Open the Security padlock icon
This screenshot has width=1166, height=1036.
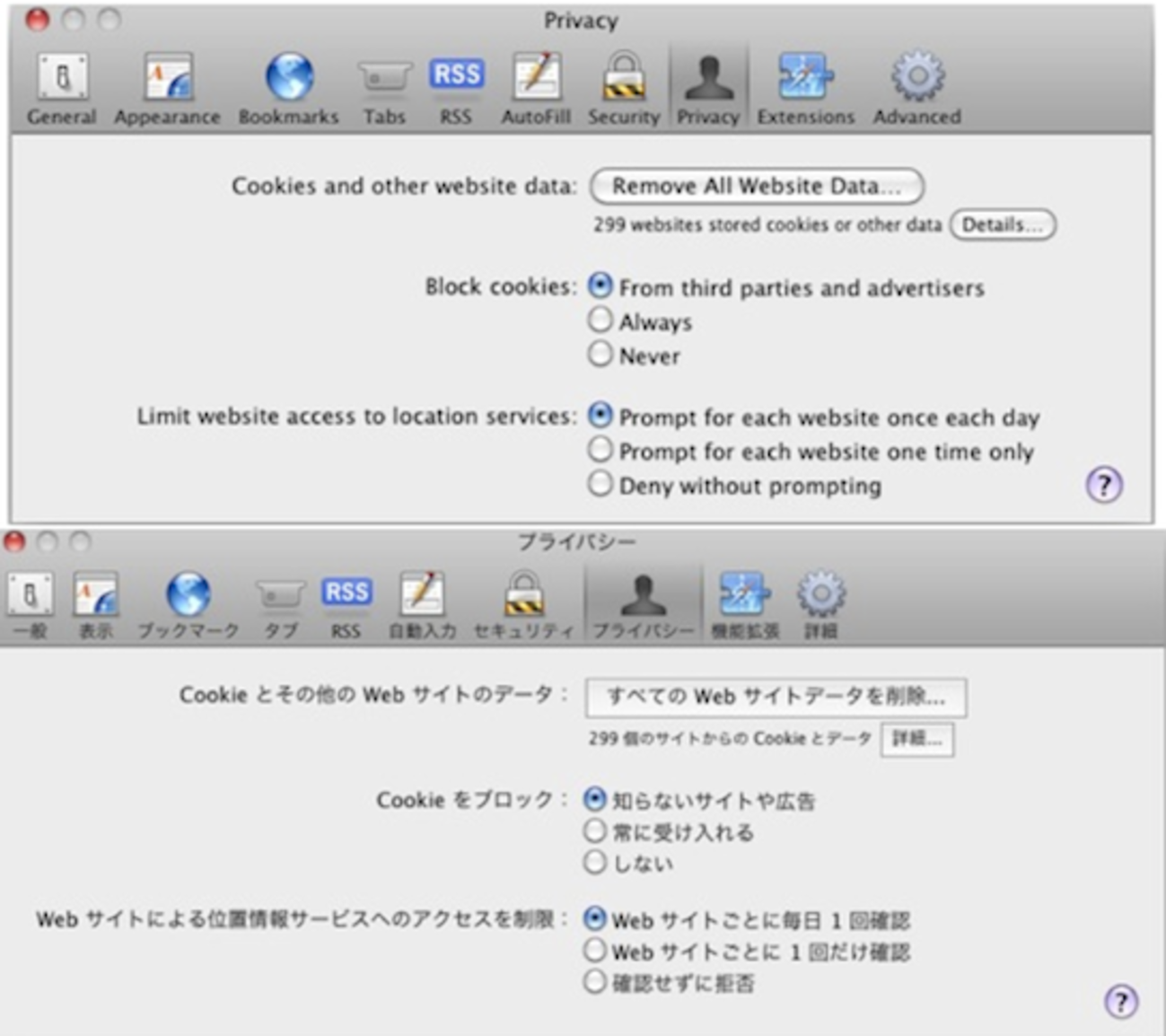click(x=623, y=88)
